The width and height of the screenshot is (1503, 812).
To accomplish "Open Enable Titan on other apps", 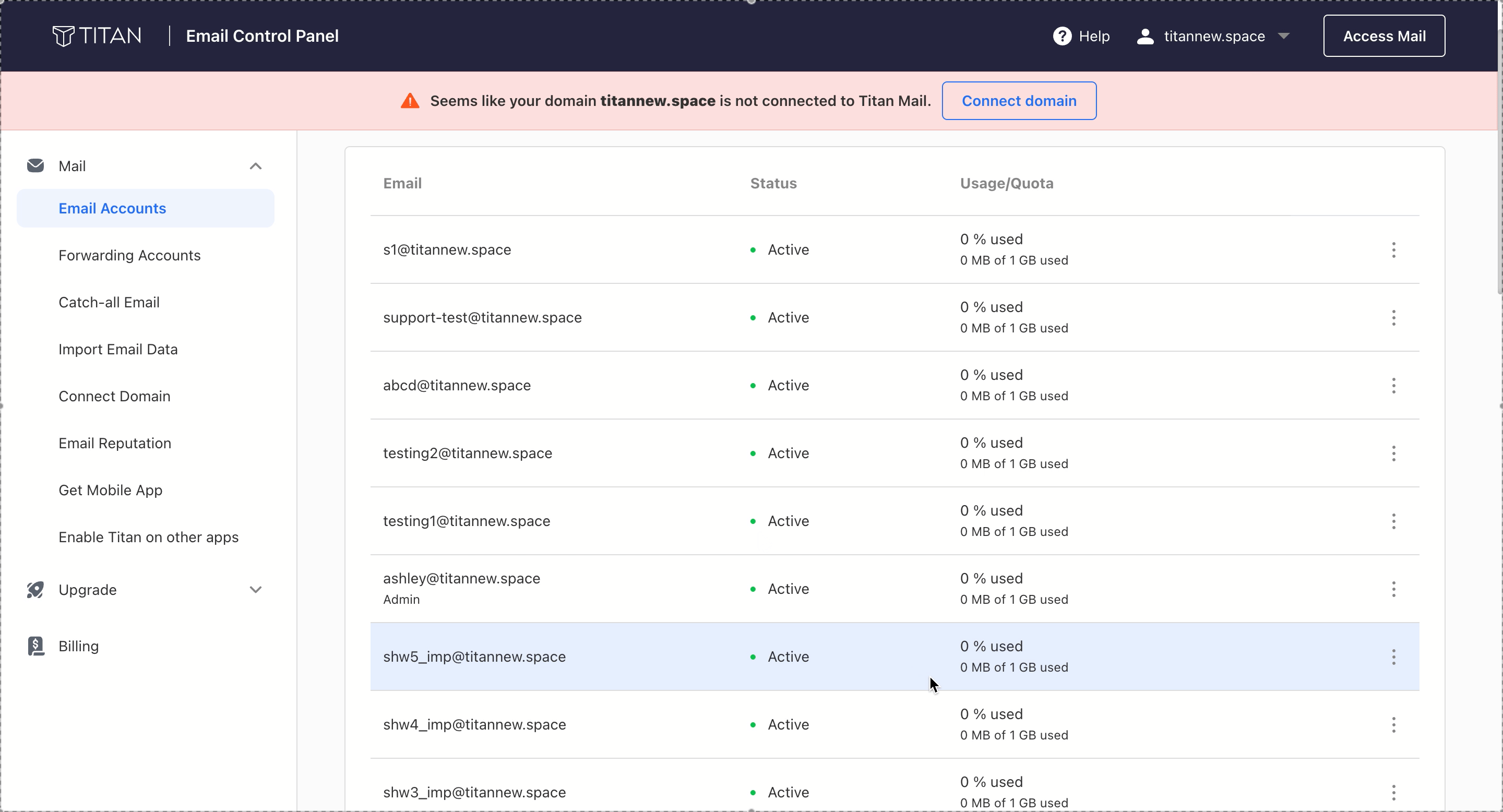I will coord(149,538).
